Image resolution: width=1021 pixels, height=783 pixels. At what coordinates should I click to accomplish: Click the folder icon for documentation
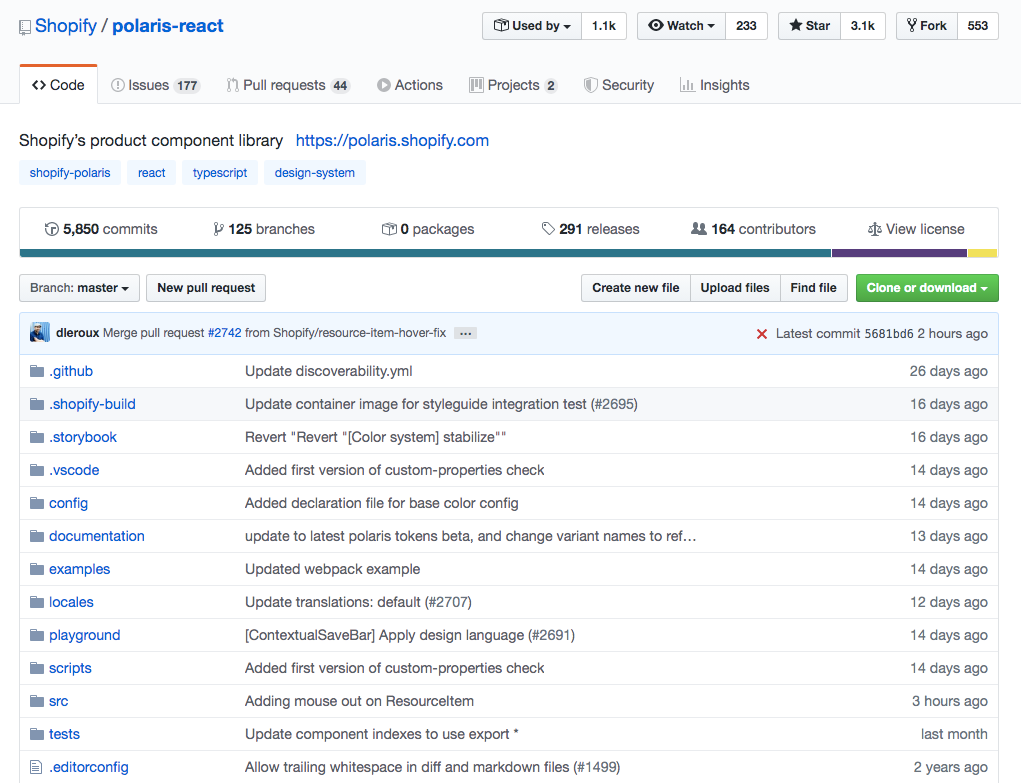pos(37,536)
